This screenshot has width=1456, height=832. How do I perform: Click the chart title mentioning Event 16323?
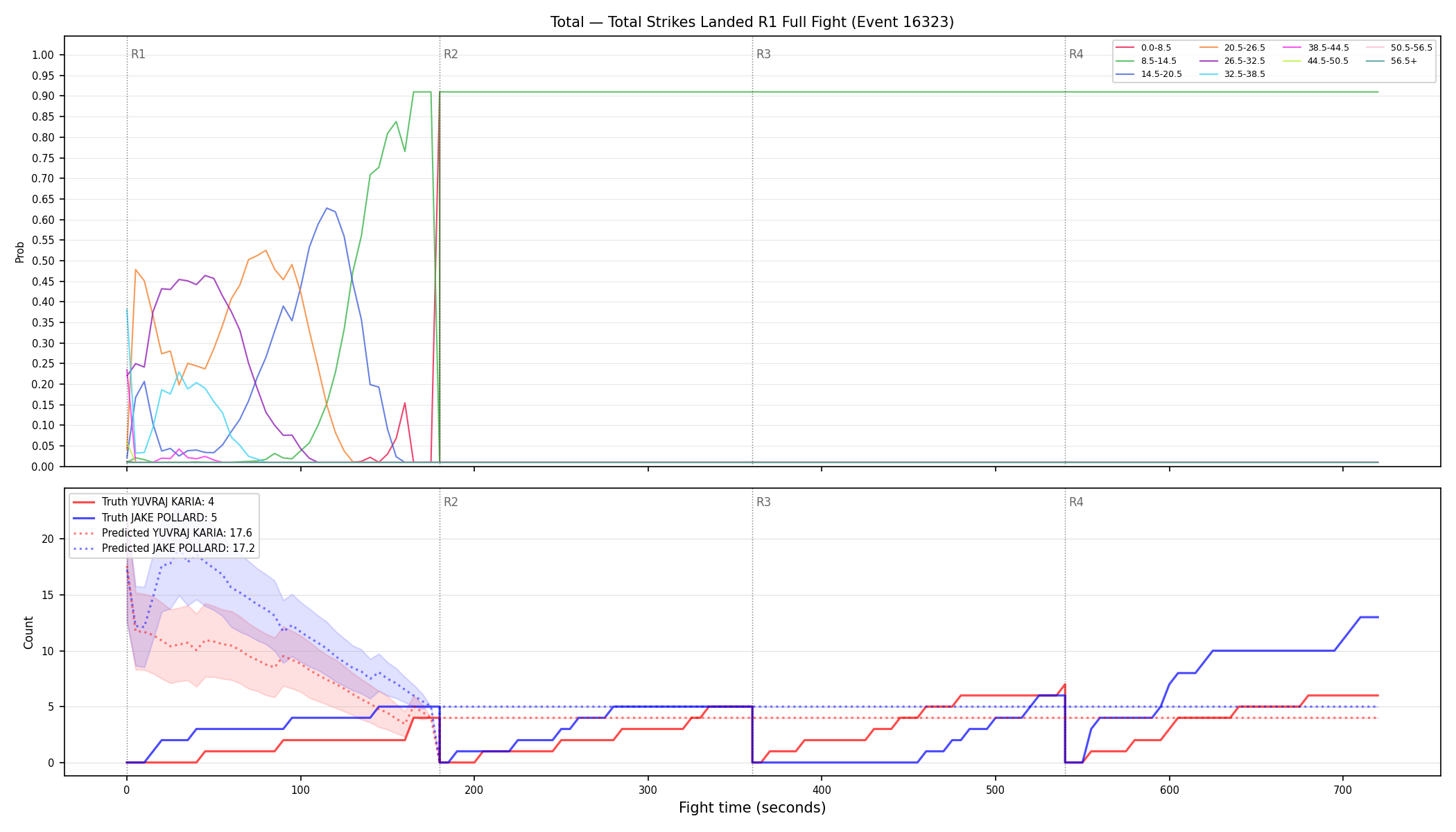click(x=752, y=22)
